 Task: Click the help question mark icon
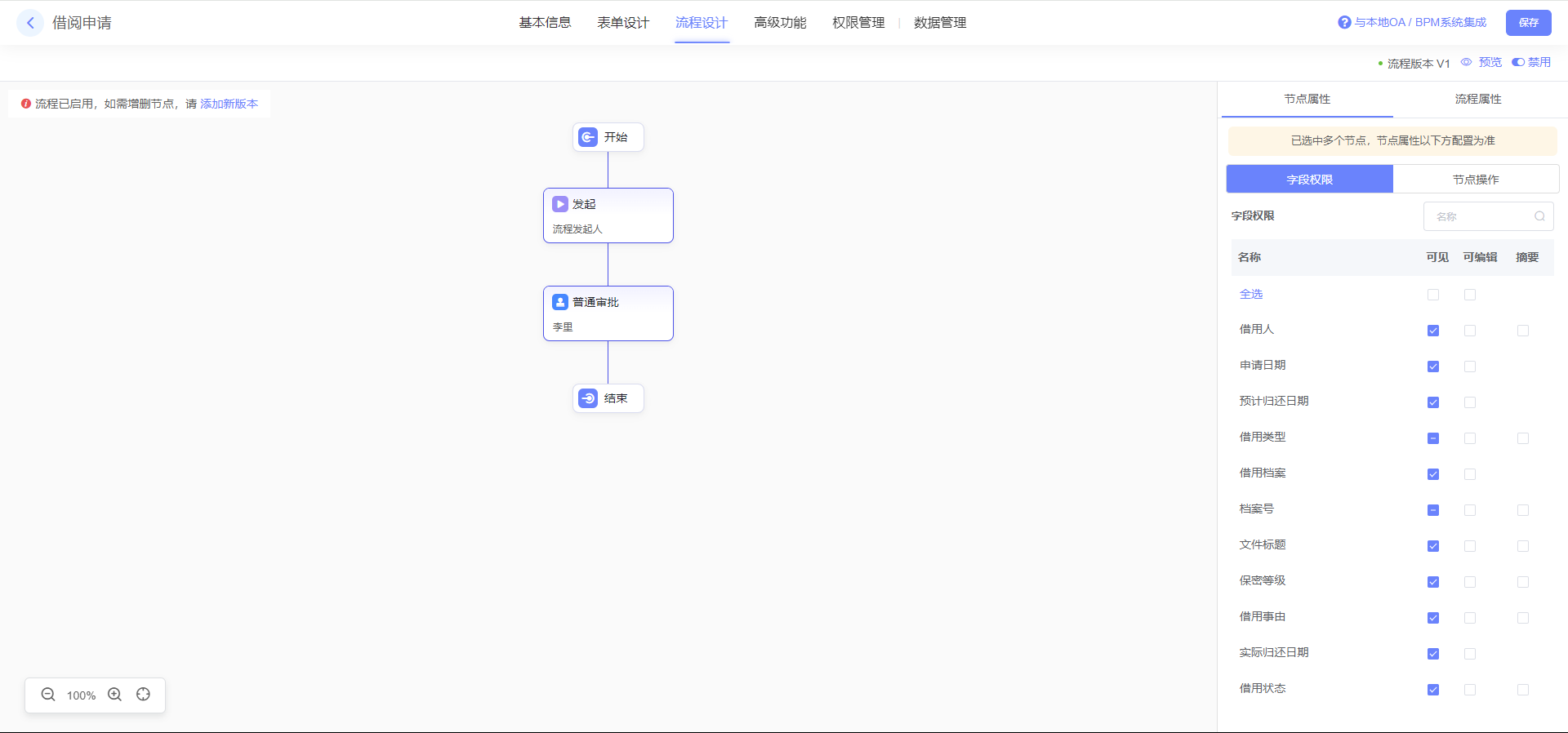(1344, 23)
